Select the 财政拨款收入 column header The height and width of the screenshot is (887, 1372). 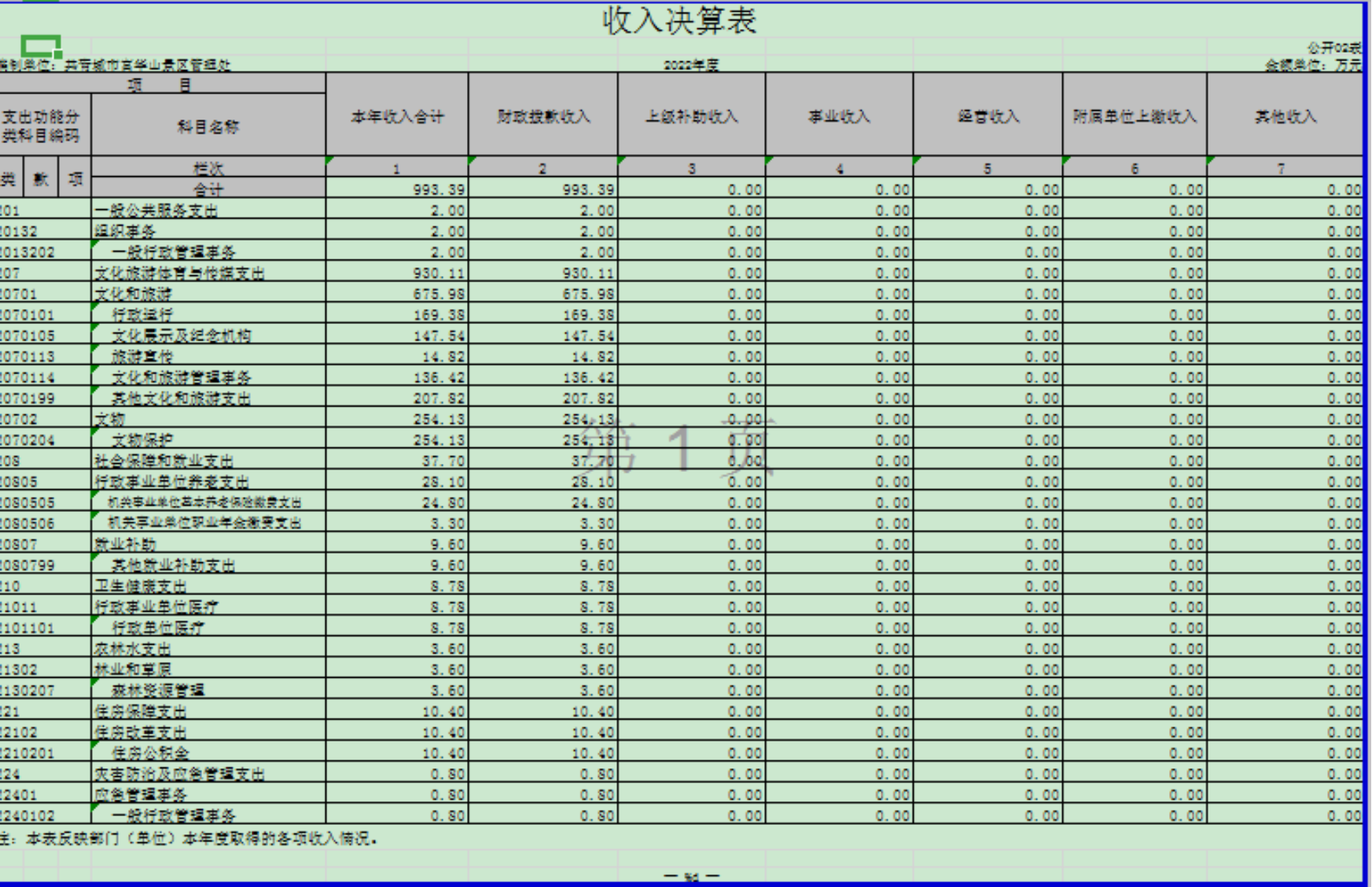[543, 116]
